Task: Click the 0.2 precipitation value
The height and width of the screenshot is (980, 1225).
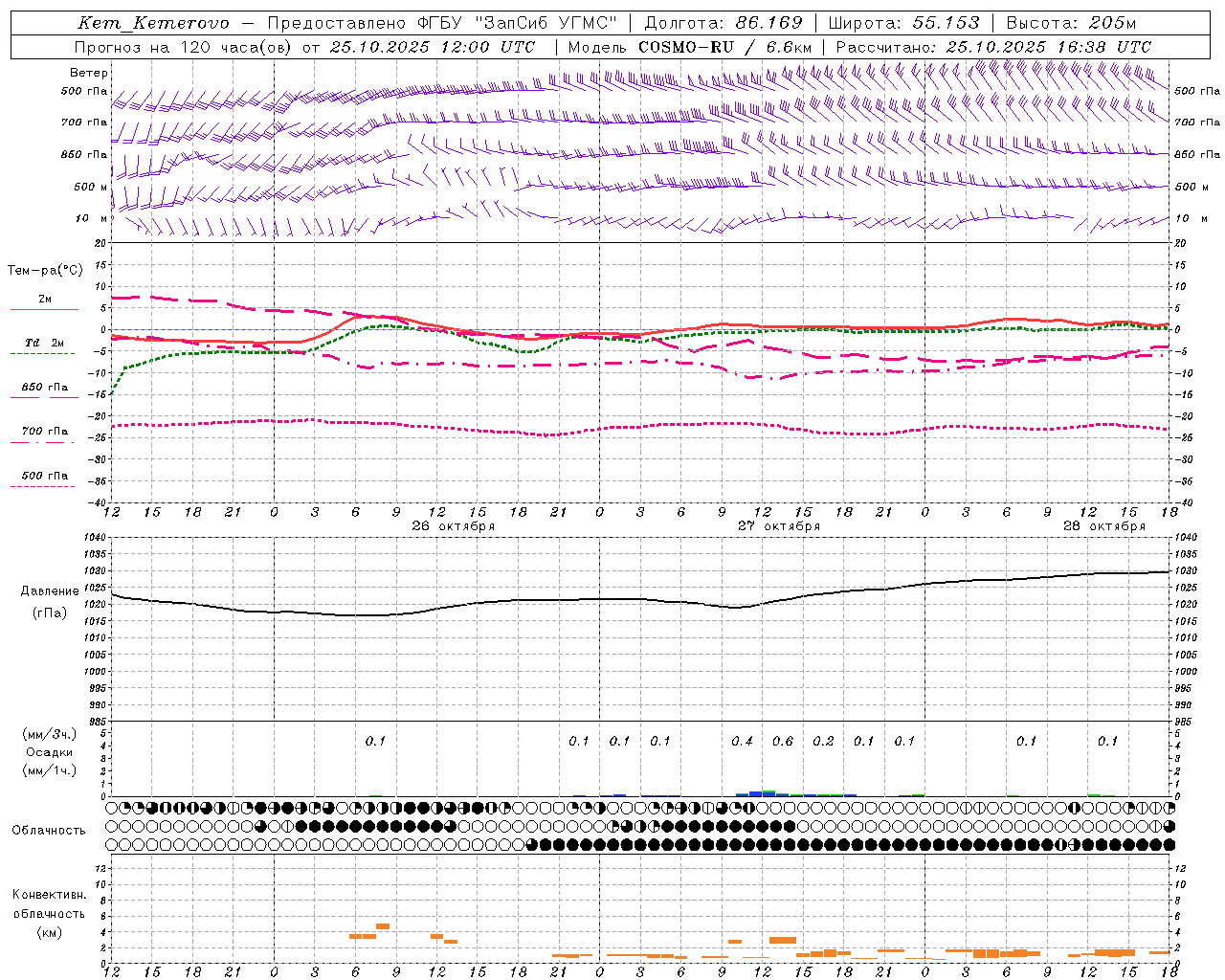Action: pyautogui.click(x=823, y=741)
